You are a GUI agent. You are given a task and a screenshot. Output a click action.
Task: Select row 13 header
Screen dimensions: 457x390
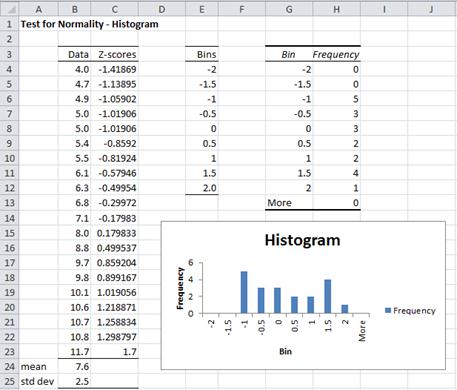[x=9, y=203]
